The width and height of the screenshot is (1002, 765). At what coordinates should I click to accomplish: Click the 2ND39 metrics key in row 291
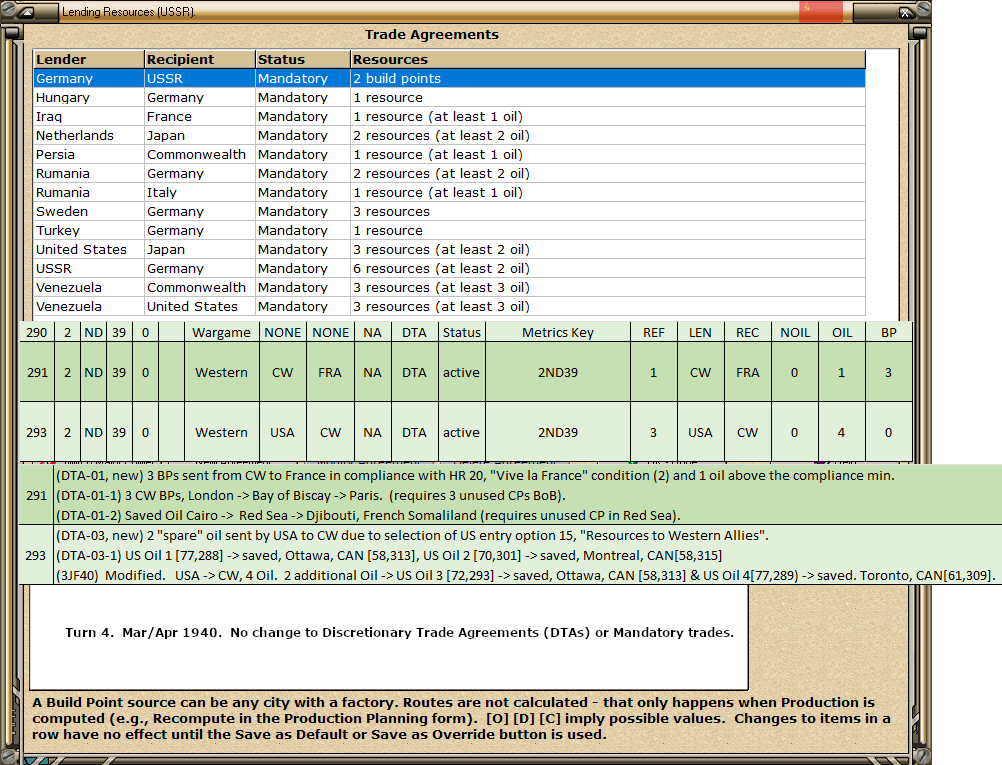click(x=558, y=373)
